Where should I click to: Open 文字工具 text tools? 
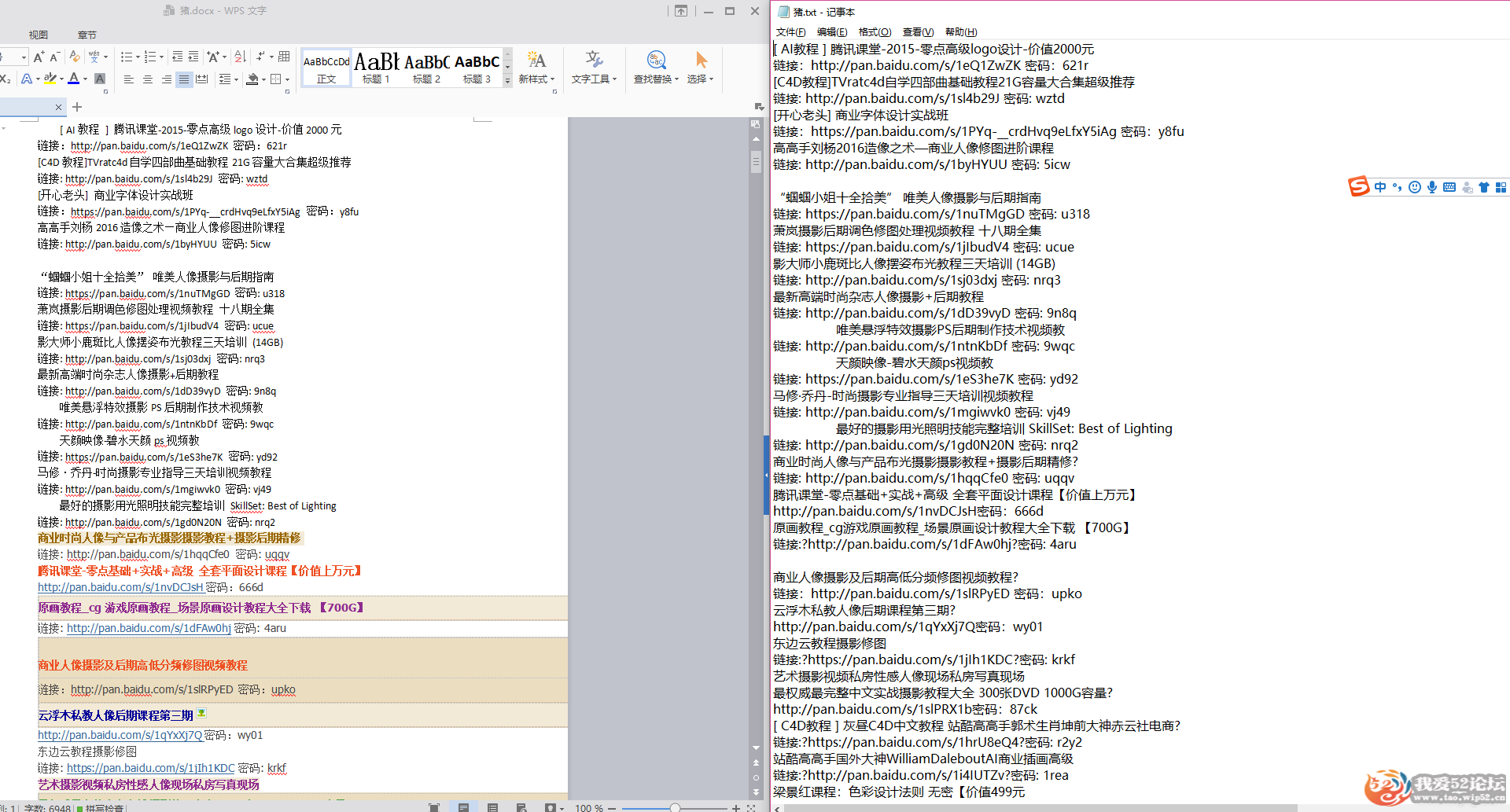pyautogui.click(x=594, y=68)
